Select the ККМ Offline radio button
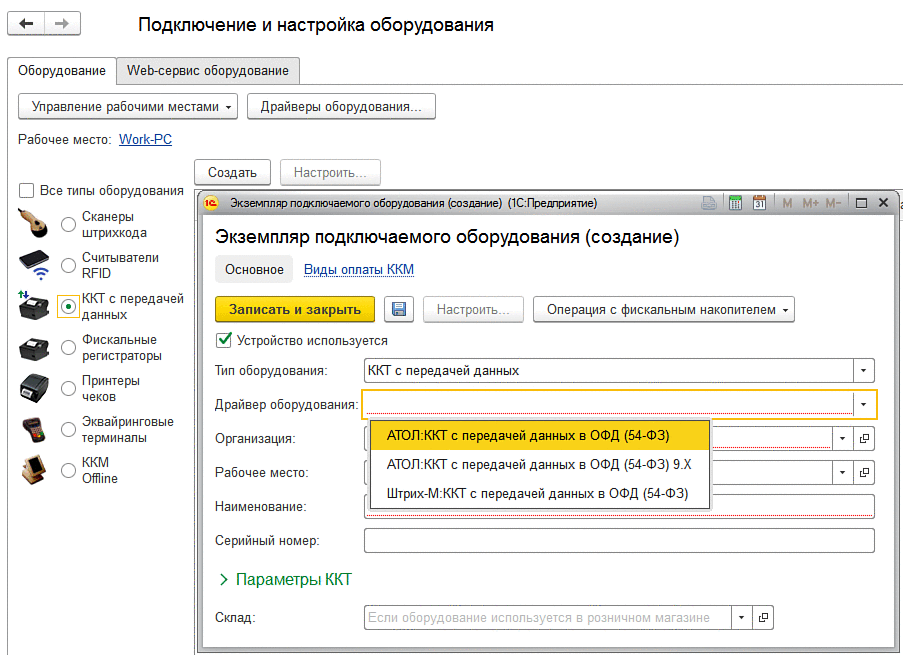Viewport: 903px width, 655px height. pyautogui.click(x=69, y=470)
